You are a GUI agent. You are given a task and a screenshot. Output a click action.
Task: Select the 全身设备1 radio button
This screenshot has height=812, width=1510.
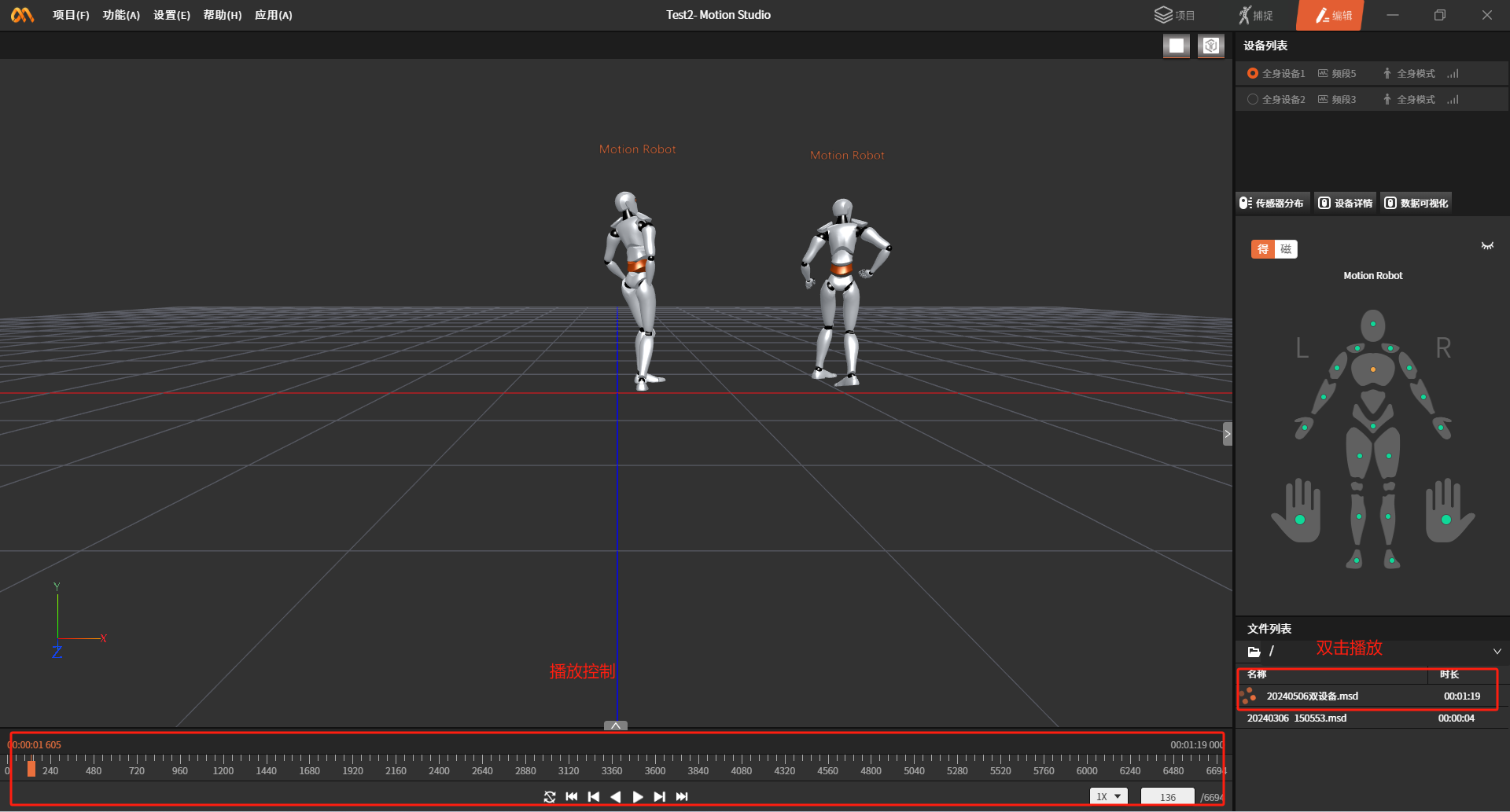[x=1253, y=73]
